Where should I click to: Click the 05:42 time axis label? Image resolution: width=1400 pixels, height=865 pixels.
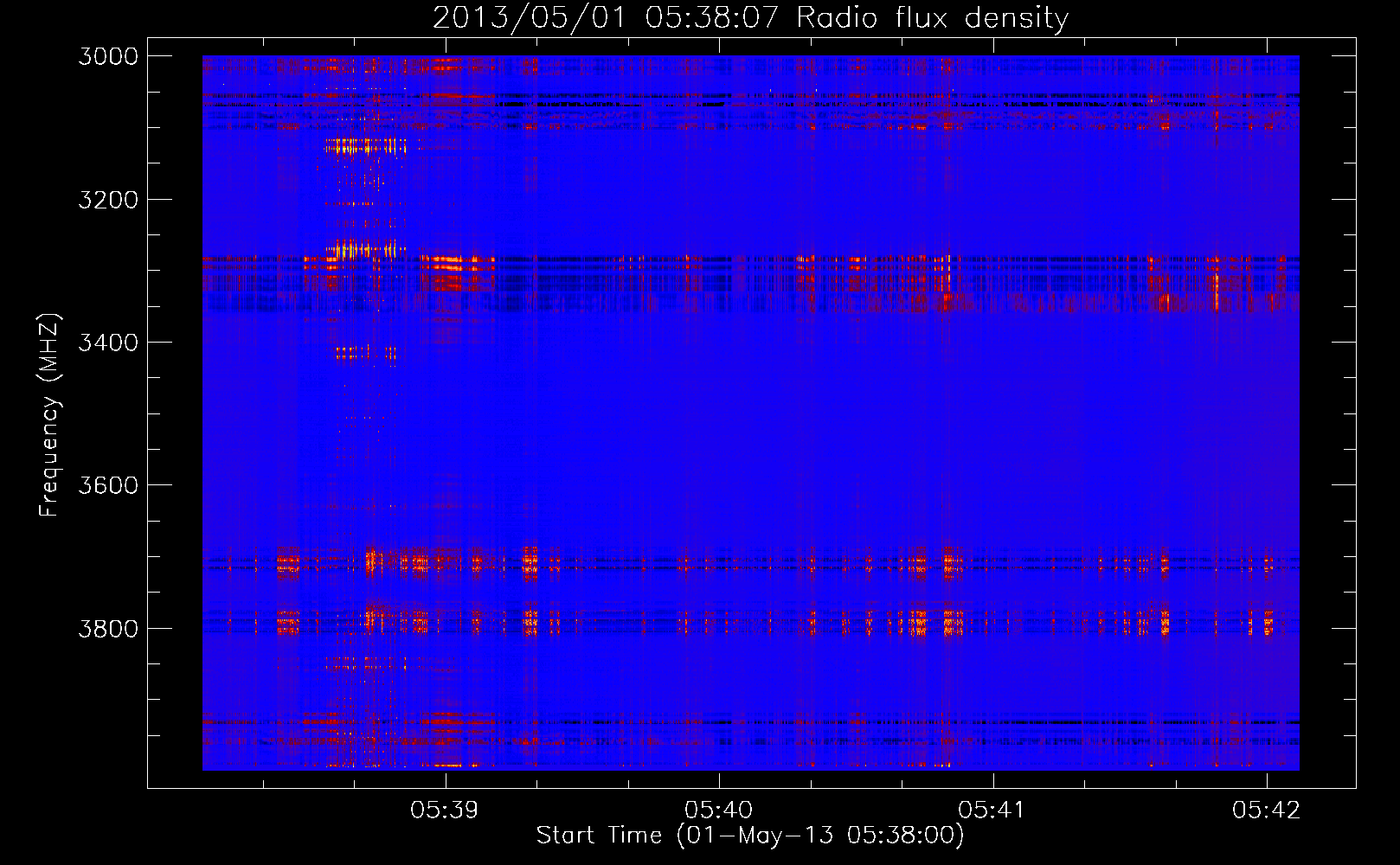[1267, 810]
